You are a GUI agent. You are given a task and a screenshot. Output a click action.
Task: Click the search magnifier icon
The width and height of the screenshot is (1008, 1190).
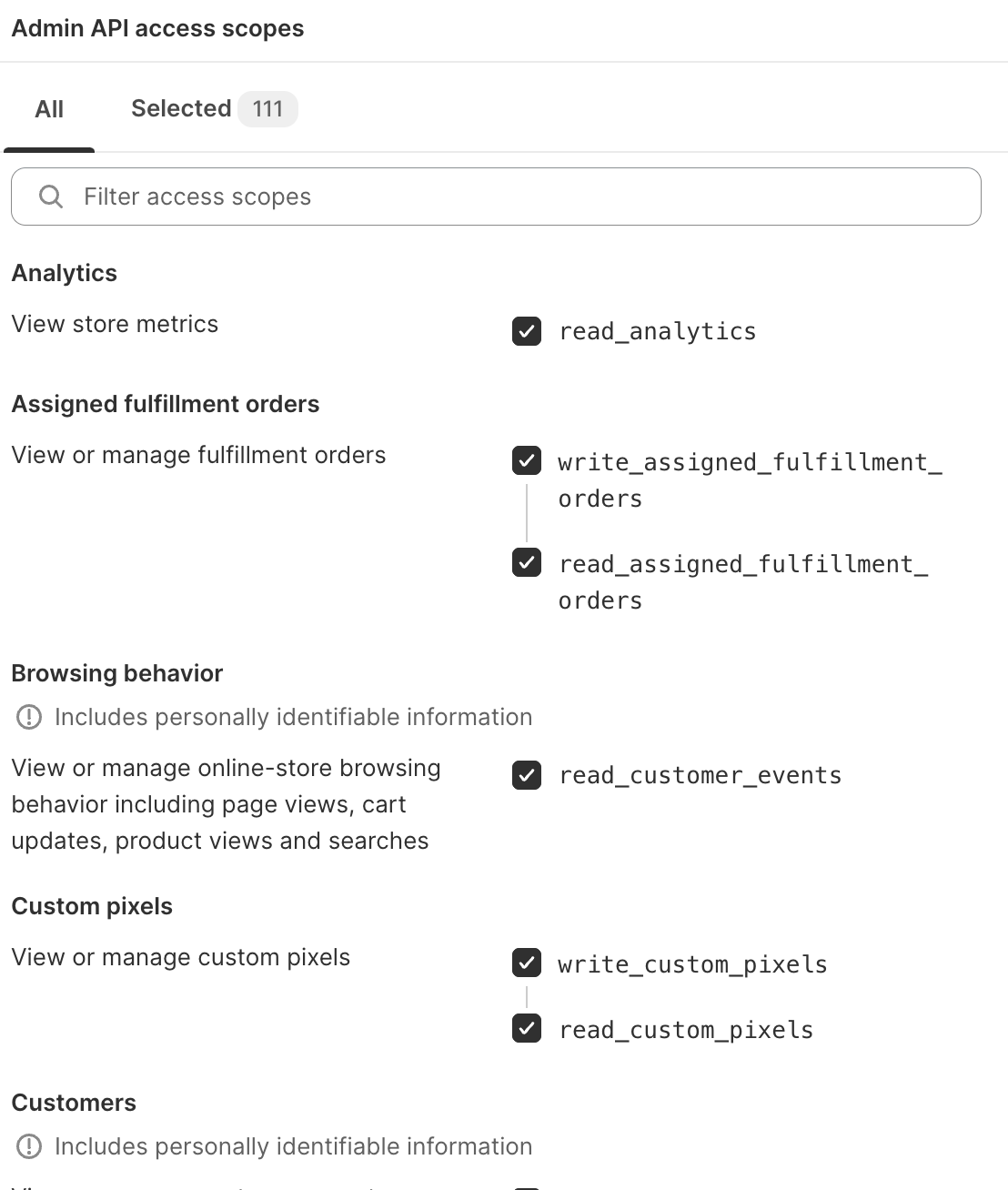tap(51, 197)
